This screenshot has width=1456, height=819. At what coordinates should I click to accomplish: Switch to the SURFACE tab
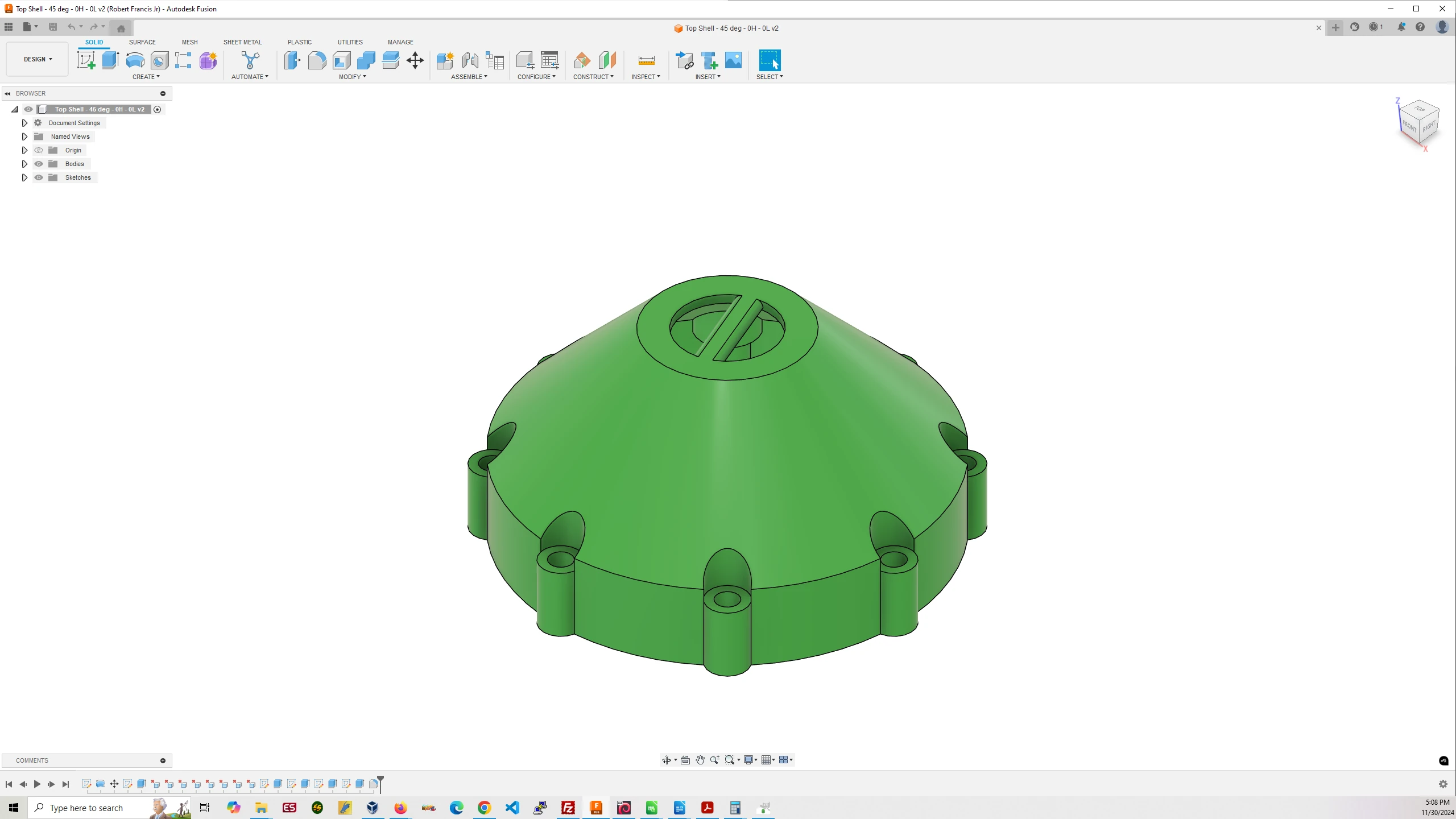point(142,42)
